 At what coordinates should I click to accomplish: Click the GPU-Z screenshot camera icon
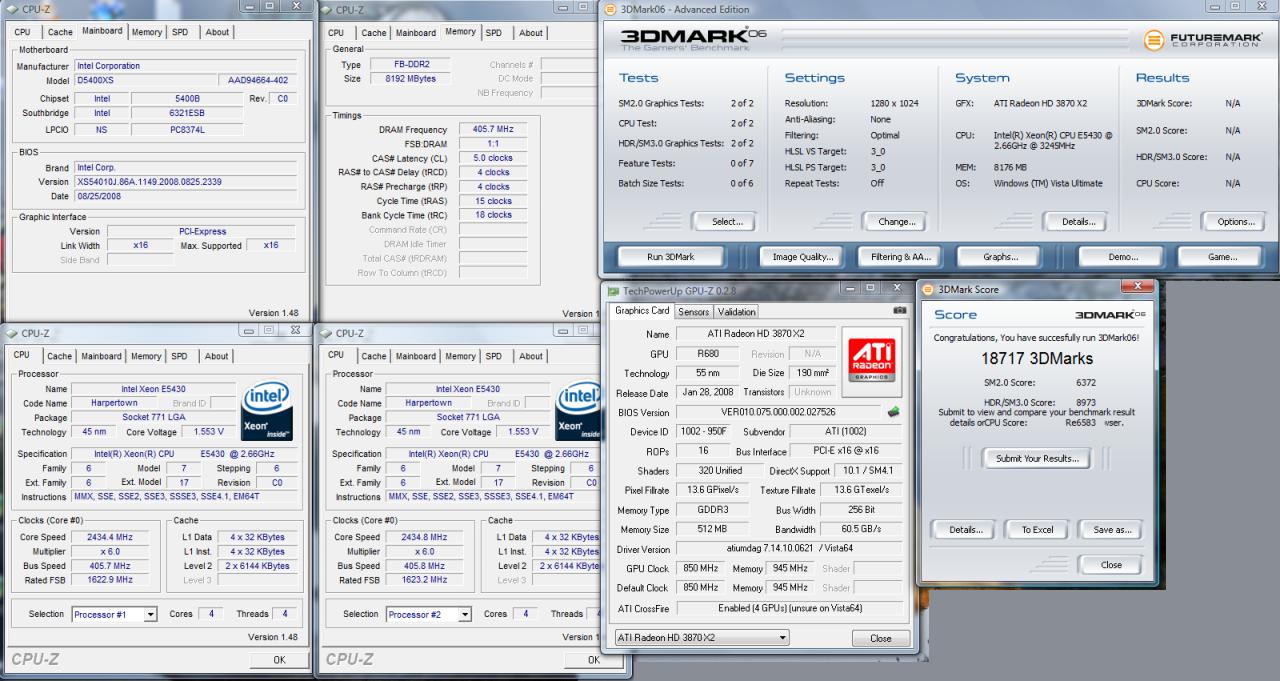(900, 310)
